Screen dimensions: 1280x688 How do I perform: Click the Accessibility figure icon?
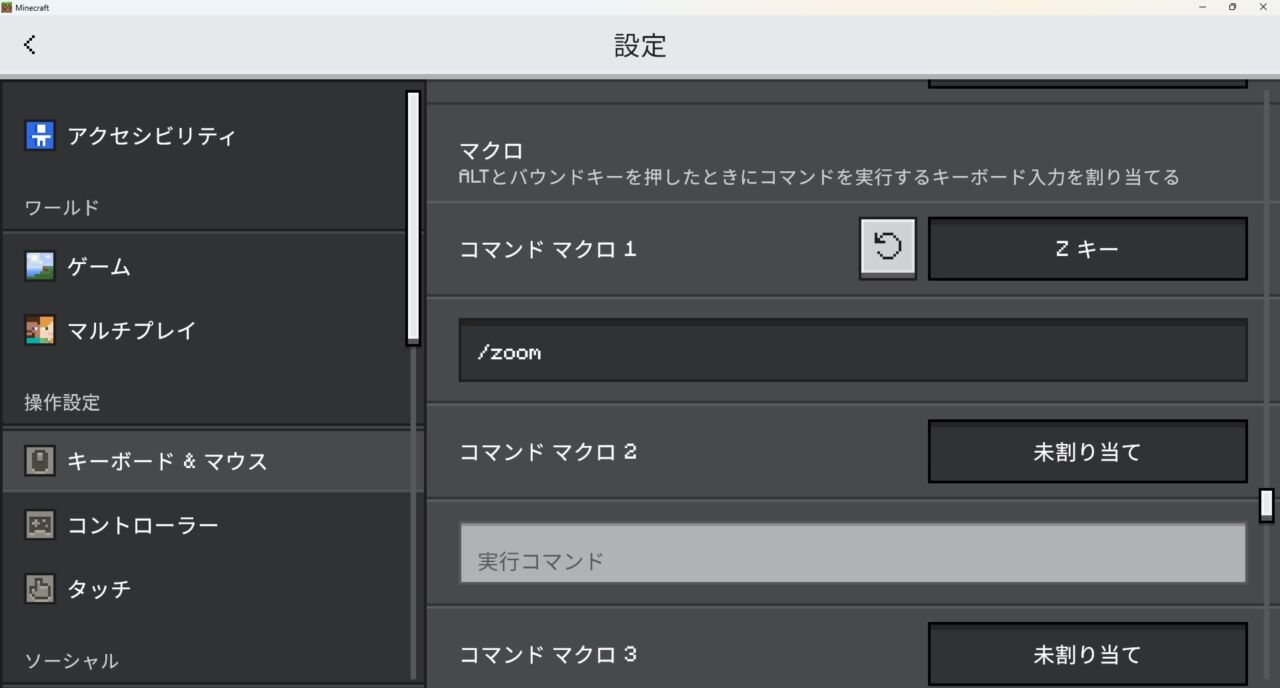[40, 136]
